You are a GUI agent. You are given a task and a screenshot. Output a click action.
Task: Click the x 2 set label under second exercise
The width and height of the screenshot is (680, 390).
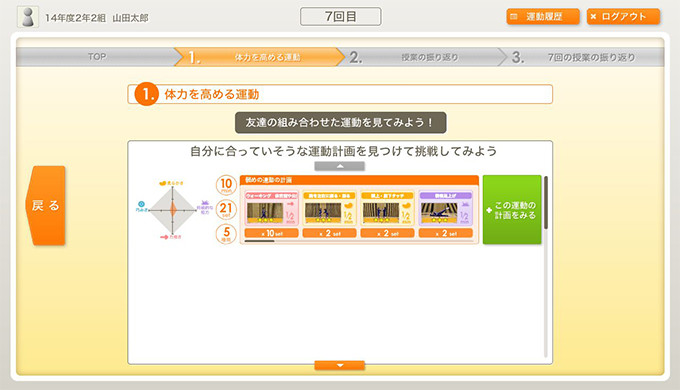[330, 233]
